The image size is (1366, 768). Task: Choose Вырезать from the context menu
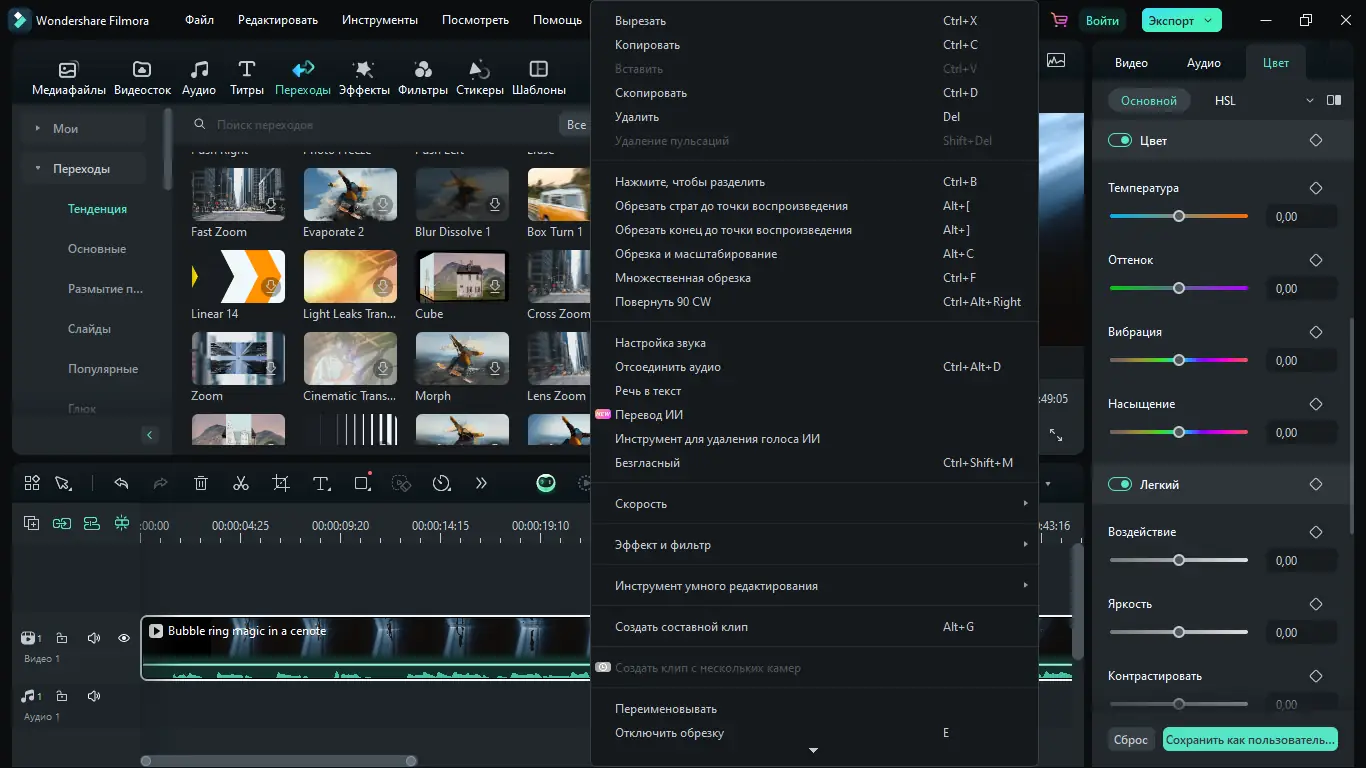click(x=815, y=21)
